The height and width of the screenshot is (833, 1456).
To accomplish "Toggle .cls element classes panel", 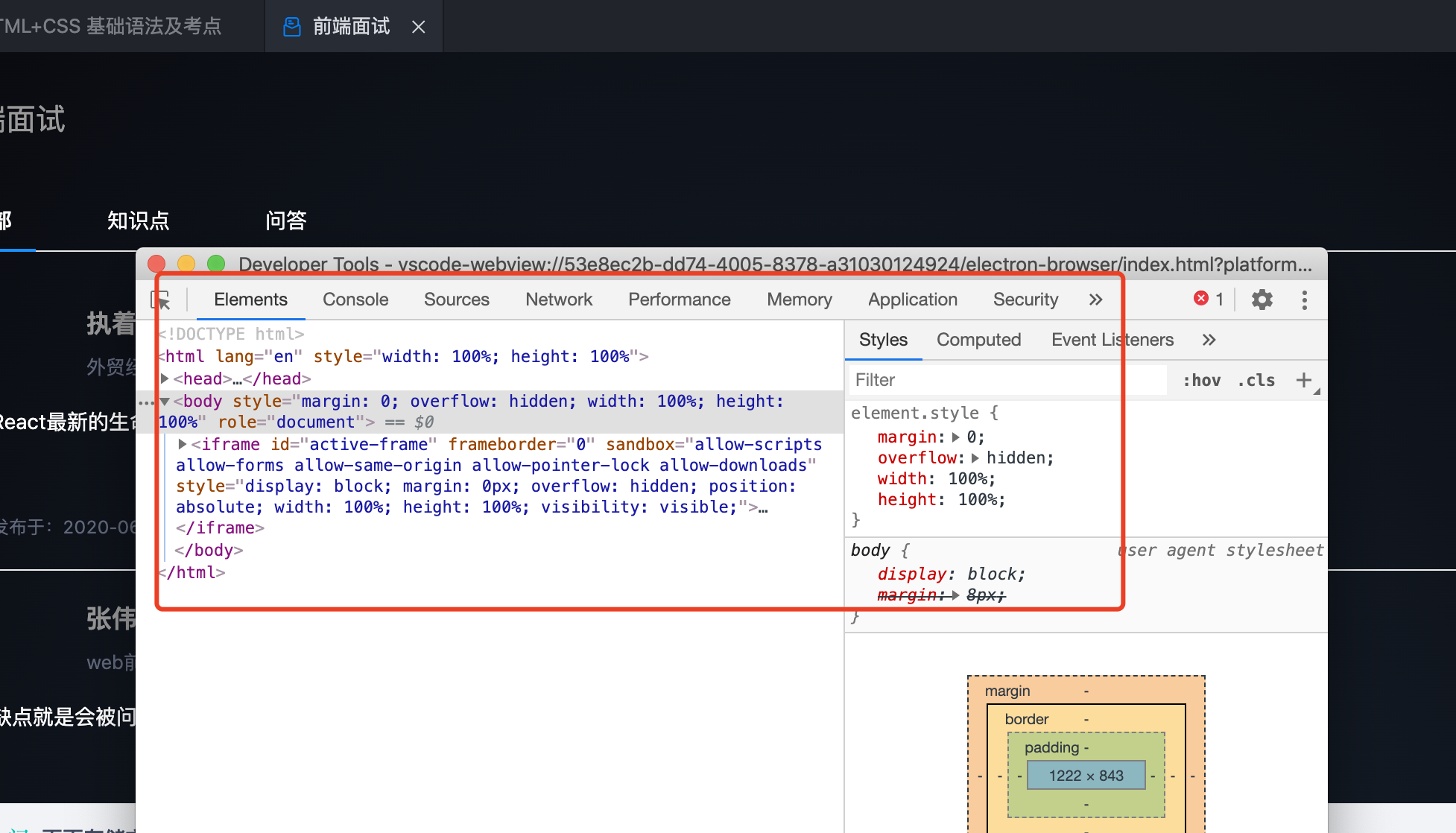I will pos(1256,380).
